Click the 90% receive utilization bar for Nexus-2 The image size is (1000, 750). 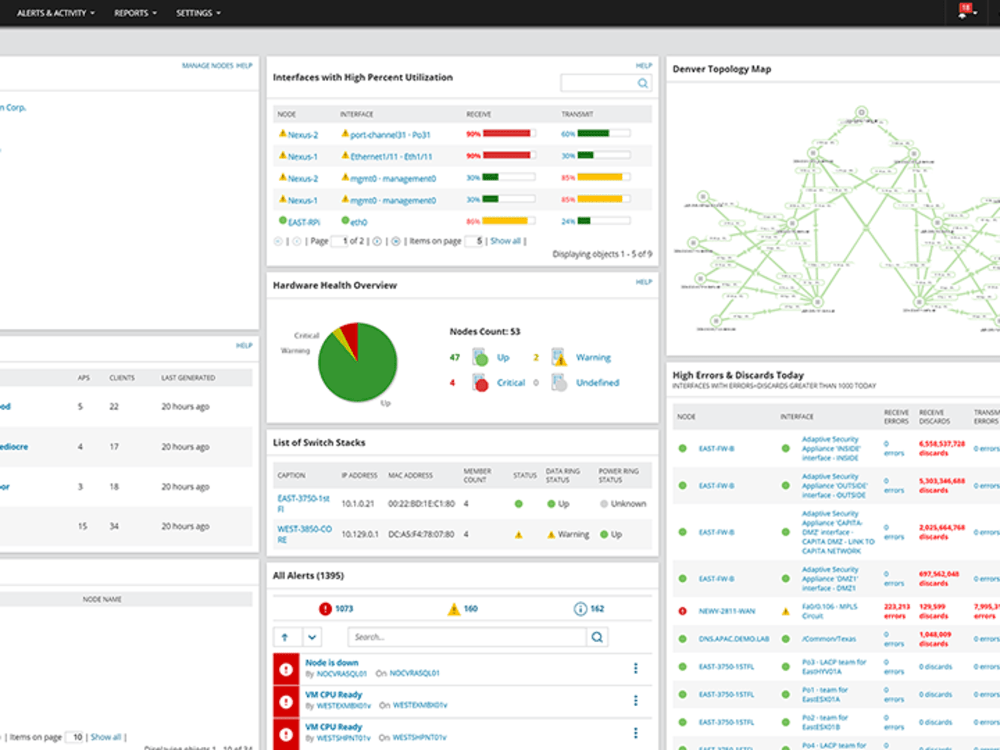click(507, 134)
